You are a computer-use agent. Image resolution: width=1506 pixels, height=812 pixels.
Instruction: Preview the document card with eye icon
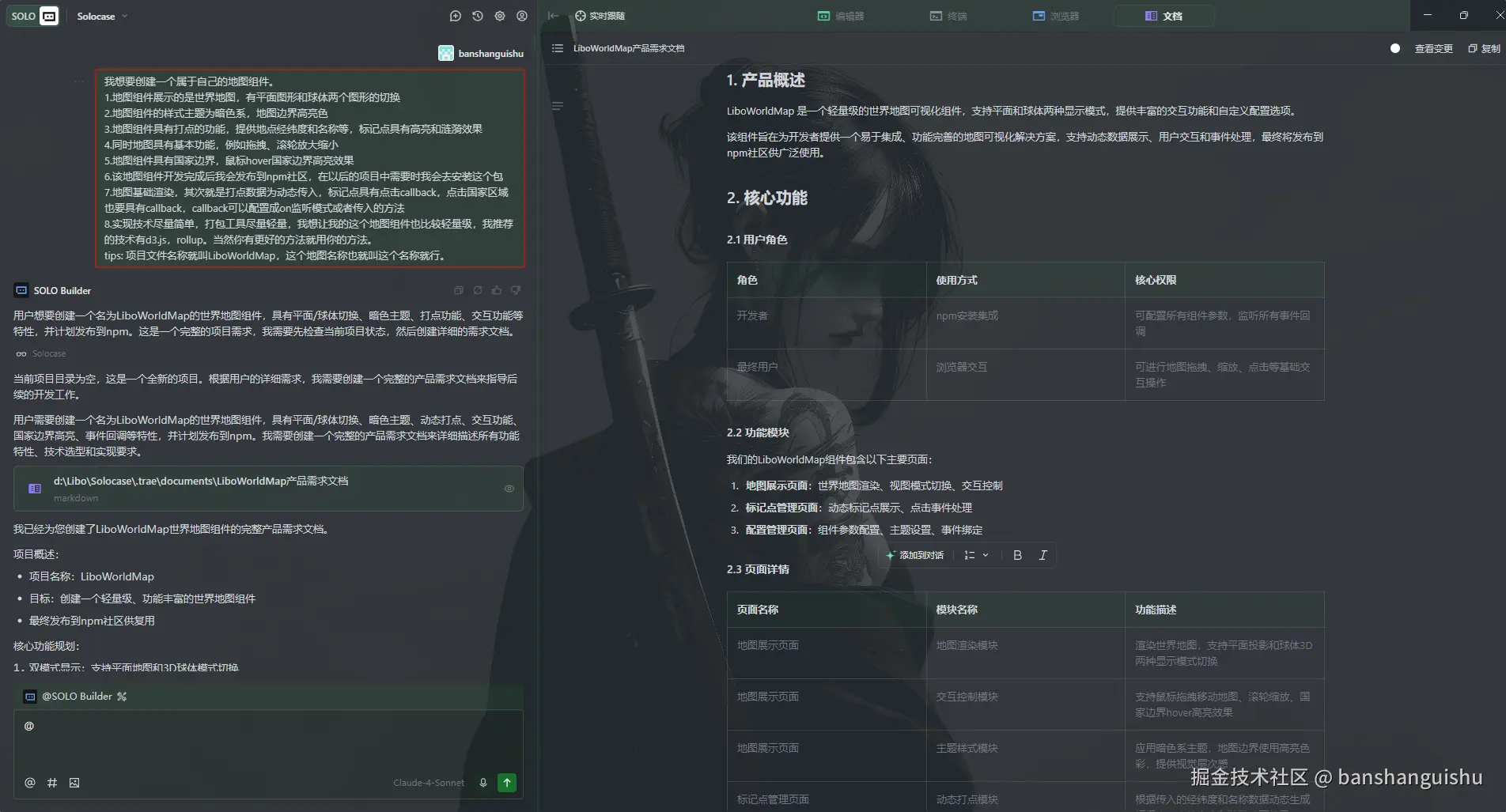(x=509, y=489)
